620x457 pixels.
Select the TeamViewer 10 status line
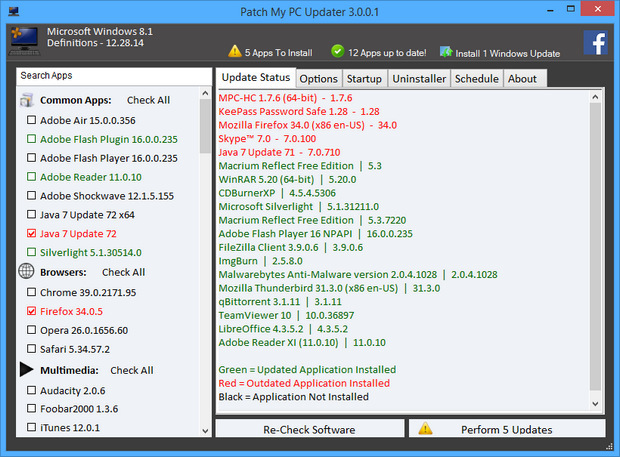coord(286,315)
